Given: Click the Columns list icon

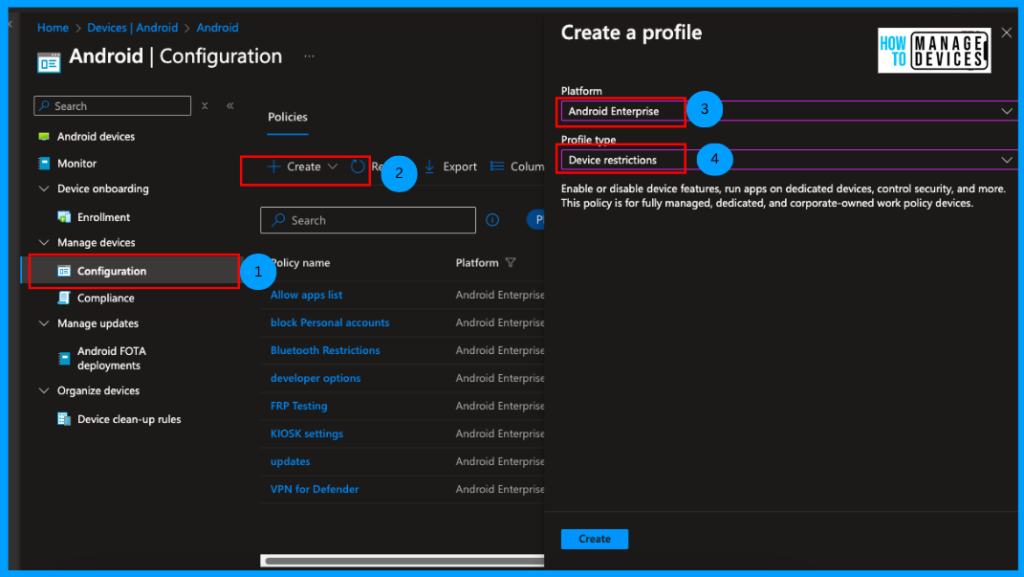Looking at the screenshot, I should (x=497, y=166).
